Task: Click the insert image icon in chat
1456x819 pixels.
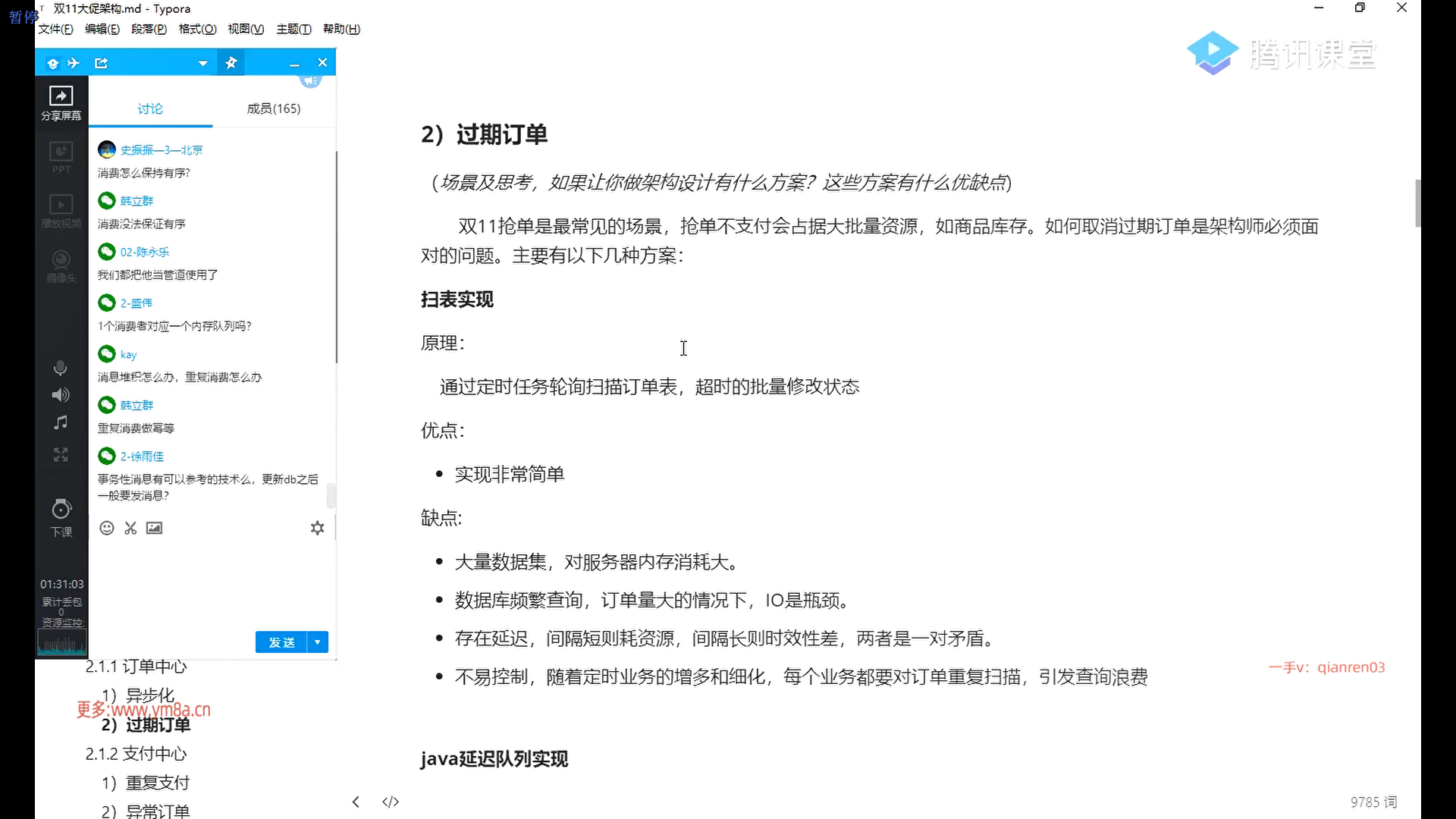Action: tap(154, 529)
